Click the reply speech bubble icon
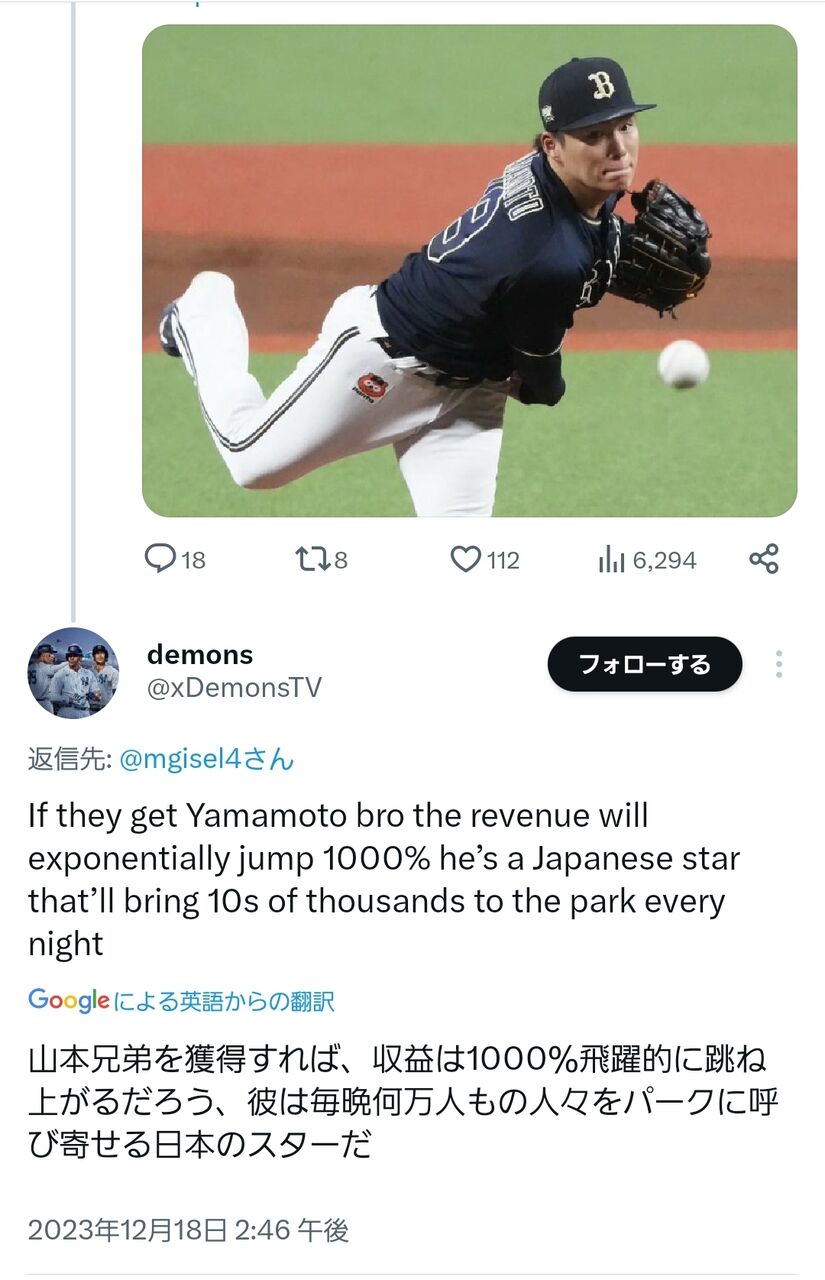This screenshot has width=825, height=1280. pyautogui.click(x=160, y=559)
